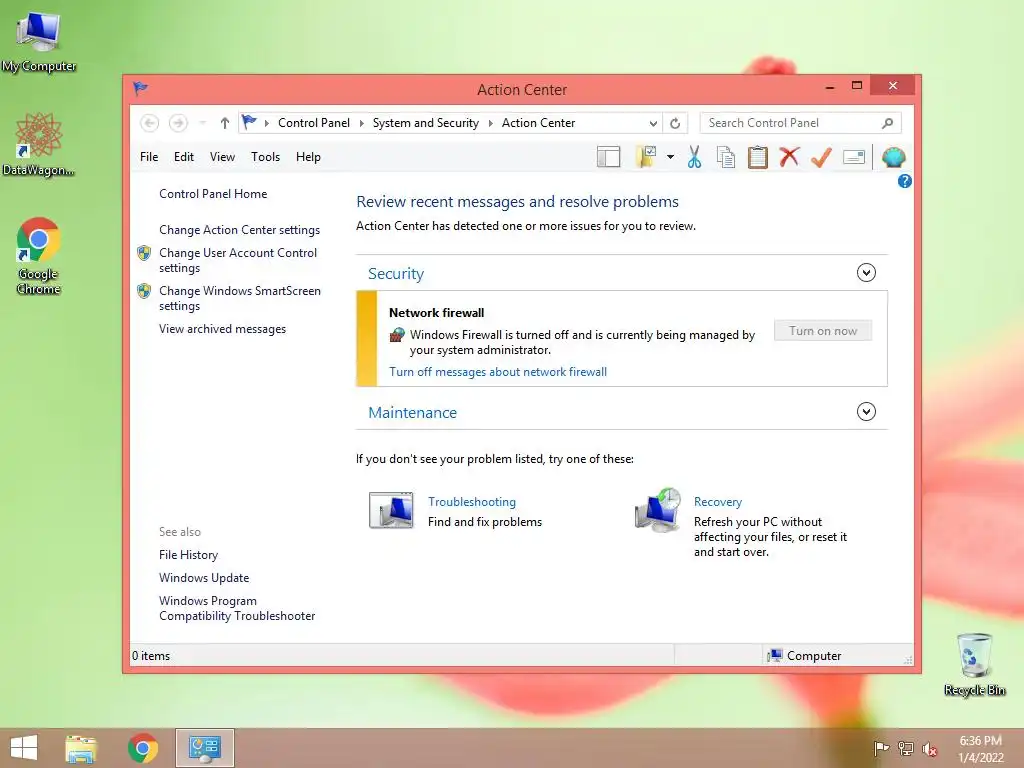This screenshot has width=1024, height=768.
Task: Click Control Panel breadcrumb
Action: click(x=313, y=123)
